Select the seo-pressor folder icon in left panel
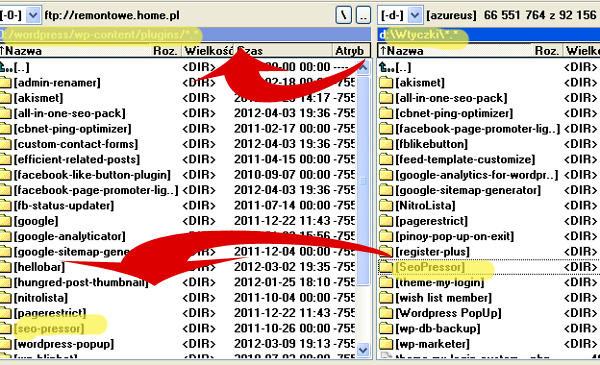The width and height of the screenshot is (600, 365). [x=5, y=328]
